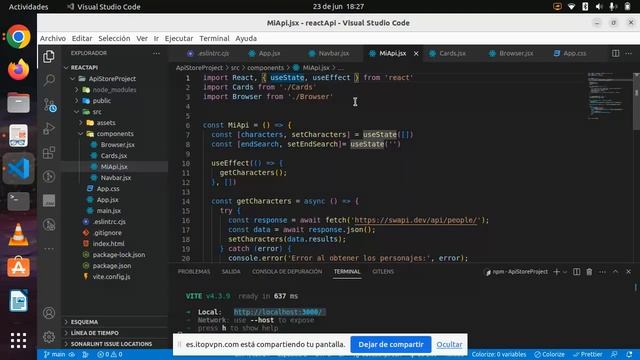Open editor More Actions ellipsis menu
Screen dimensions: 640x360
pos(629,53)
